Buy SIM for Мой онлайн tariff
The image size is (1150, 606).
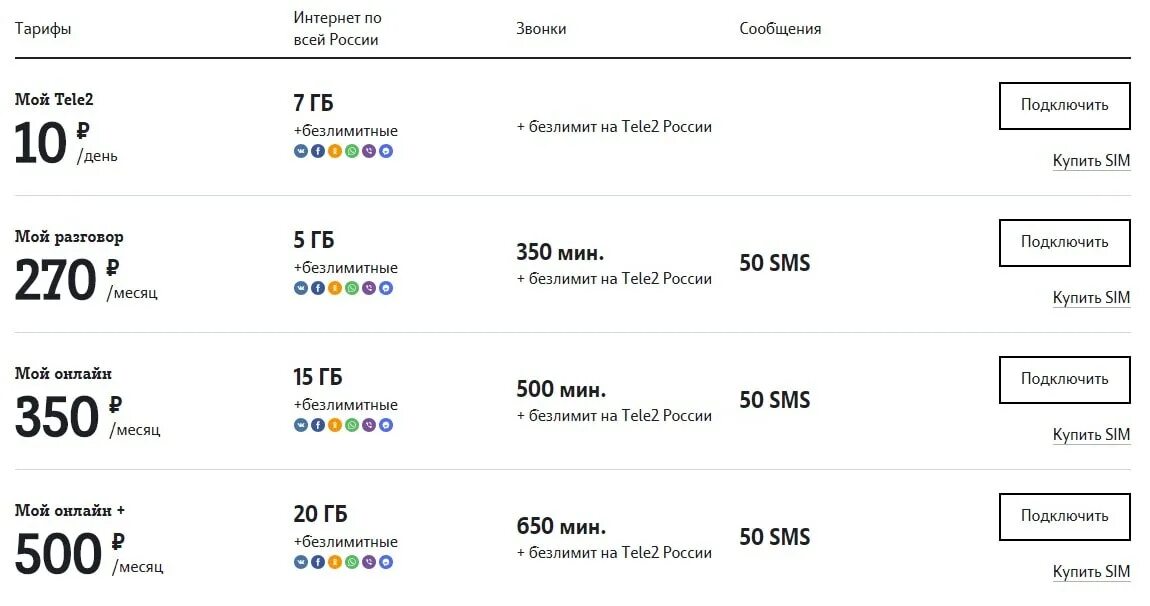point(1091,435)
